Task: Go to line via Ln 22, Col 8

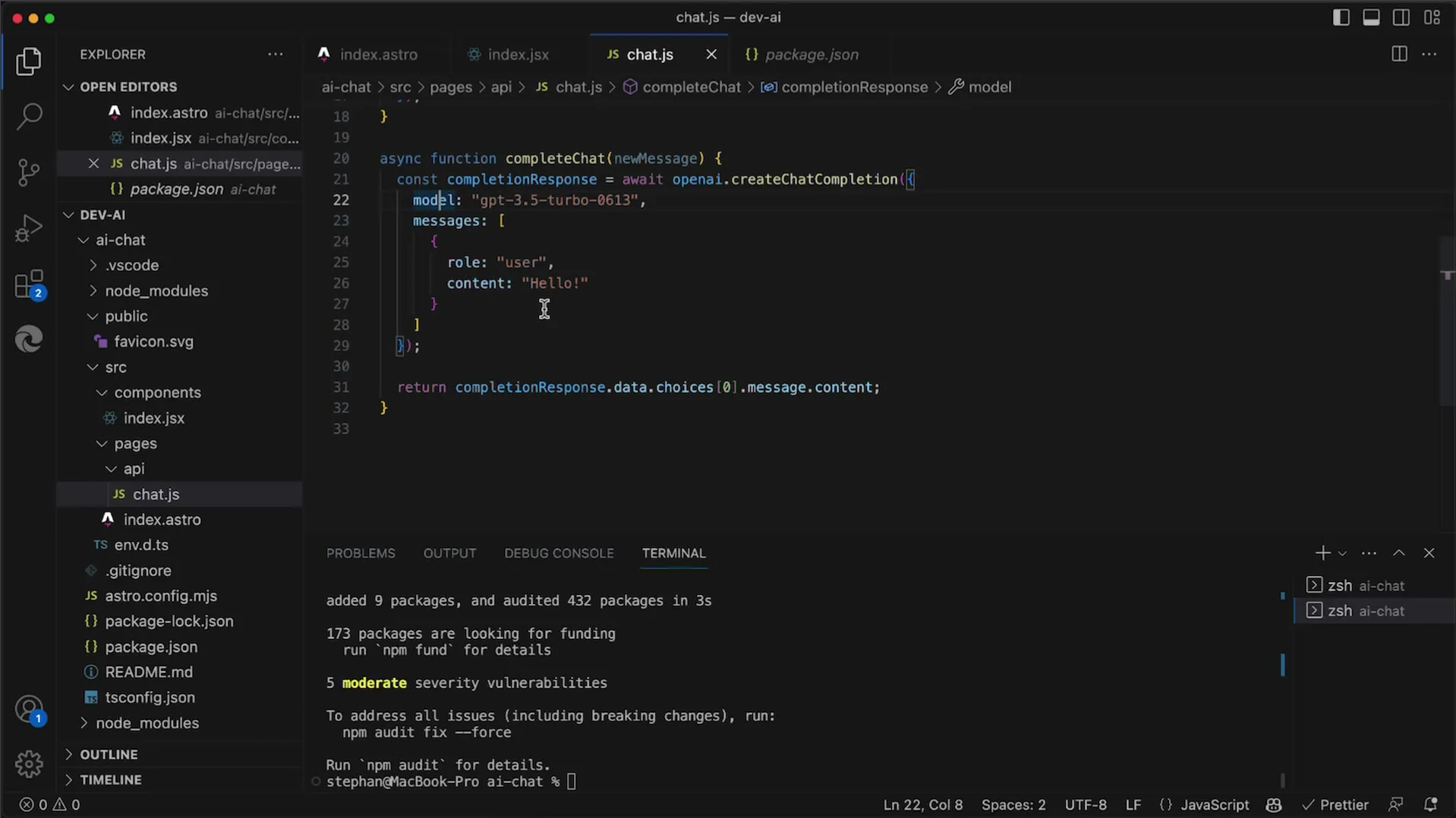Action: pyautogui.click(x=923, y=805)
